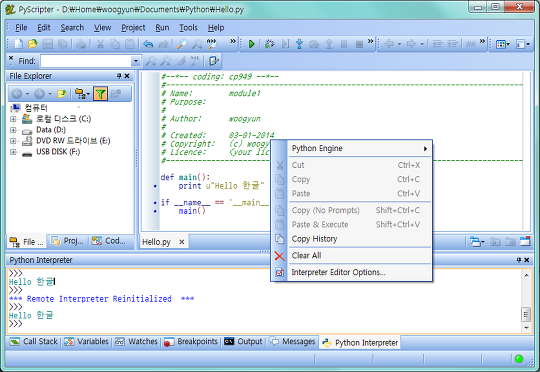Click the Replace text toolbar icon

tap(211, 44)
